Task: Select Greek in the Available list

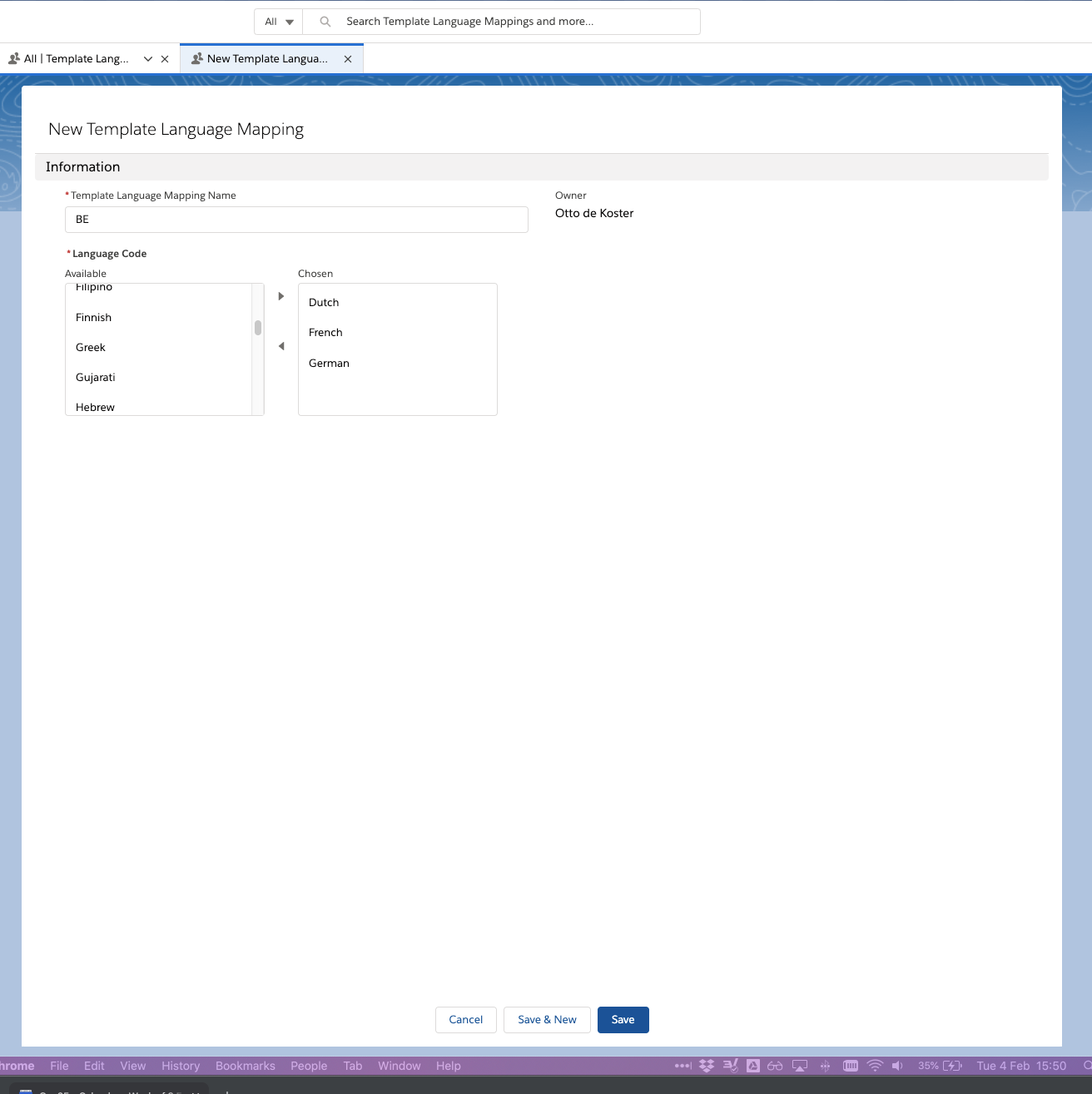Action: tap(91, 348)
